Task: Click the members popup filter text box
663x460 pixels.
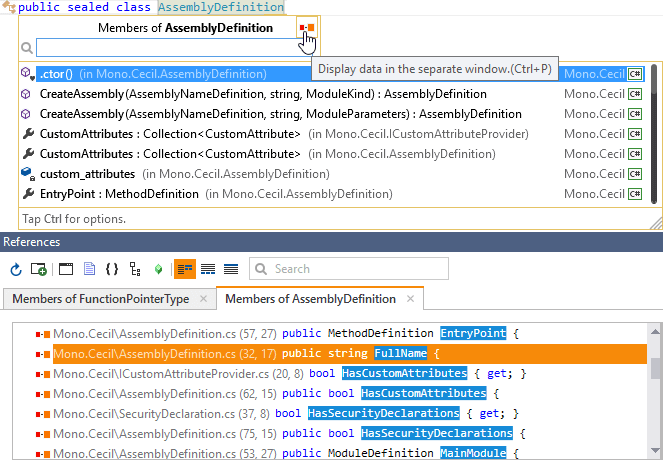Action: tap(165, 47)
